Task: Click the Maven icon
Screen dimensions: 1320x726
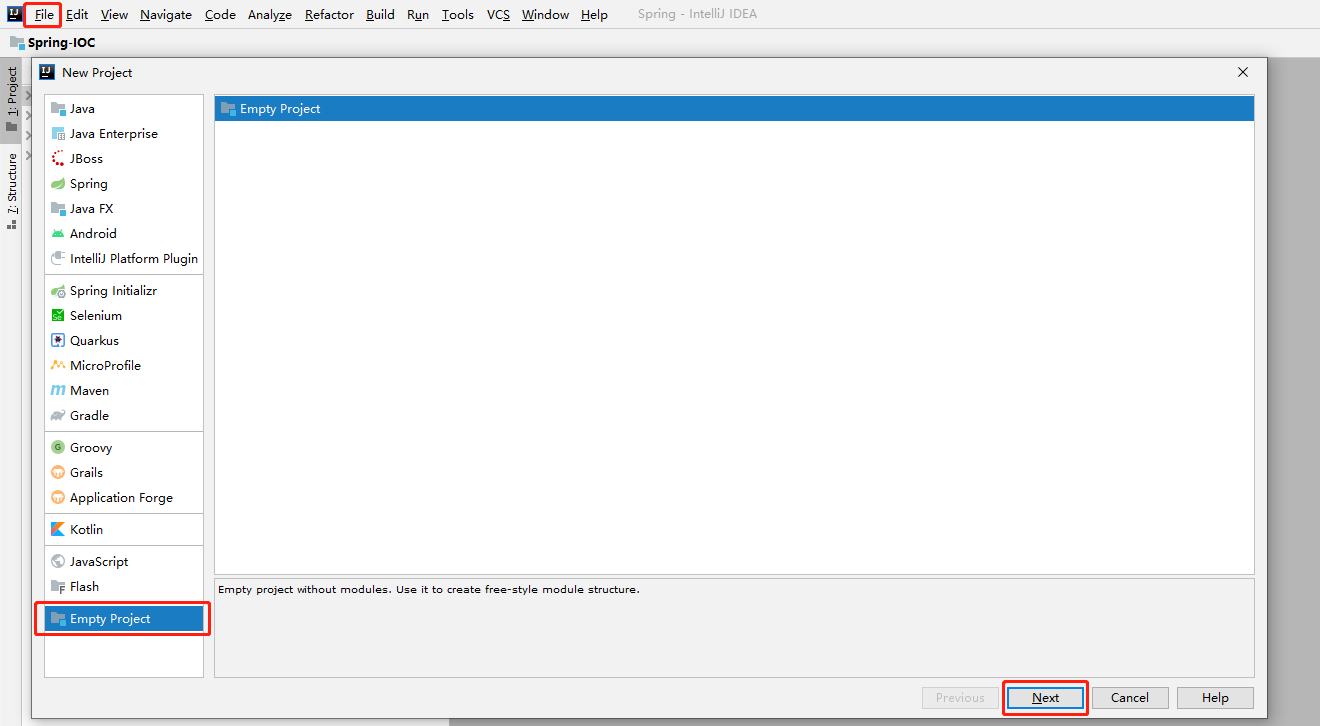Action: pos(58,390)
